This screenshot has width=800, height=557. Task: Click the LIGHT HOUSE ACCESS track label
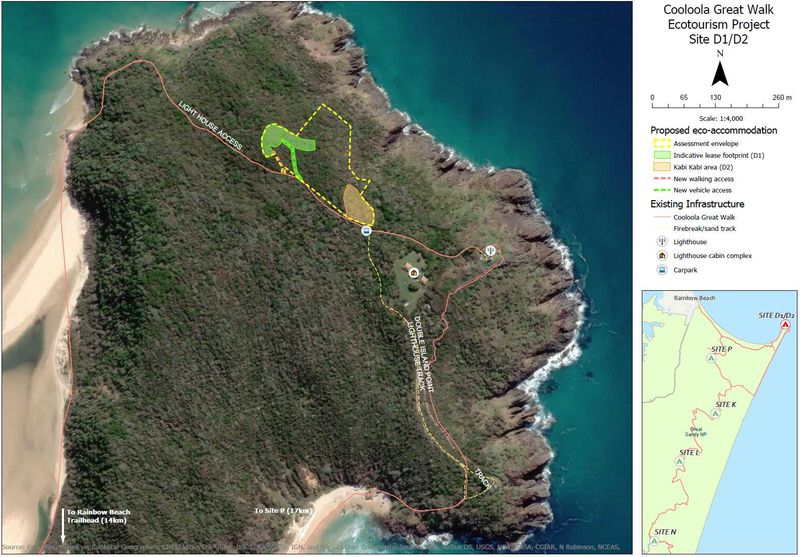pyautogui.click(x=210, y=125)
